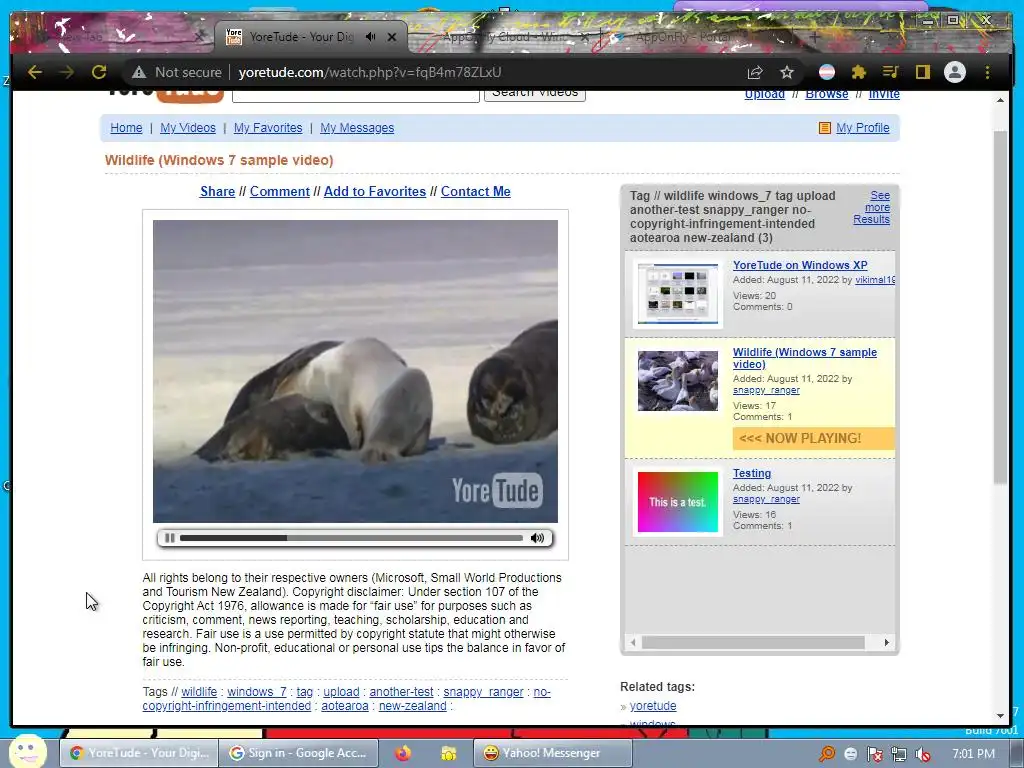Open the Testing video title link

(752, 473)
